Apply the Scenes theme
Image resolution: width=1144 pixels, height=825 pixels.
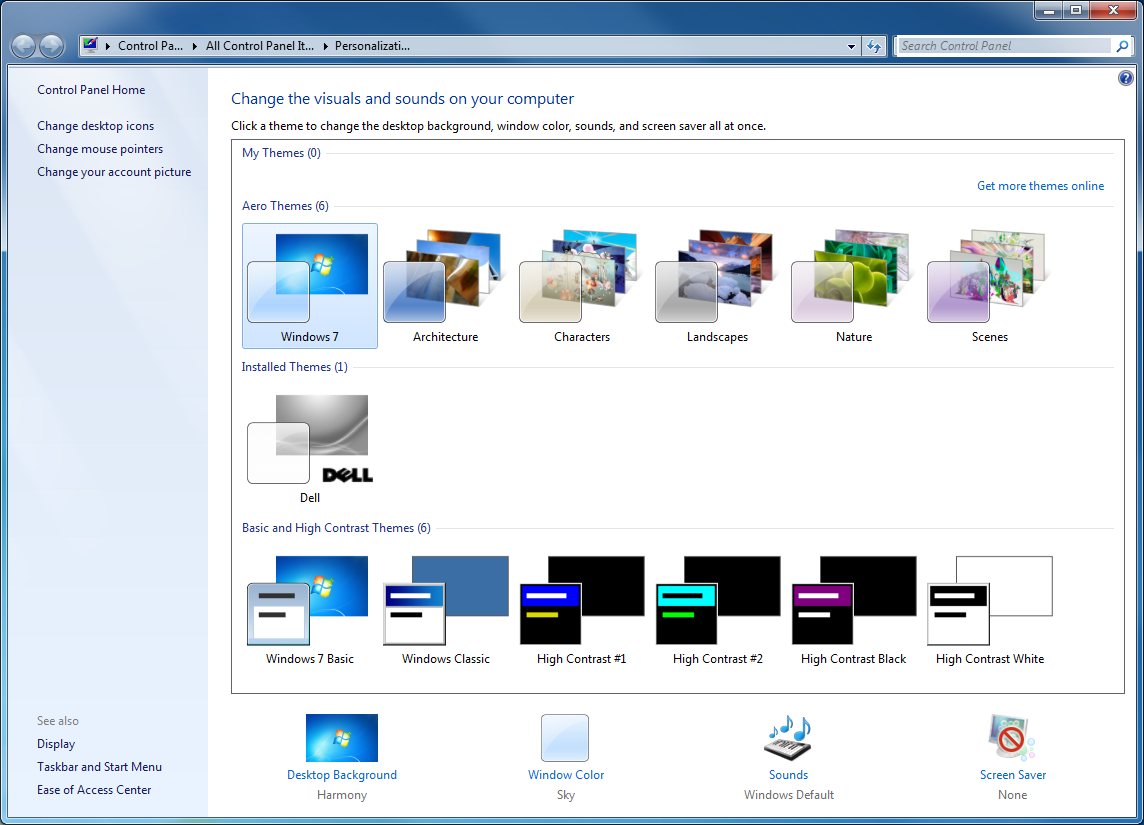click(x=989, y=286)
